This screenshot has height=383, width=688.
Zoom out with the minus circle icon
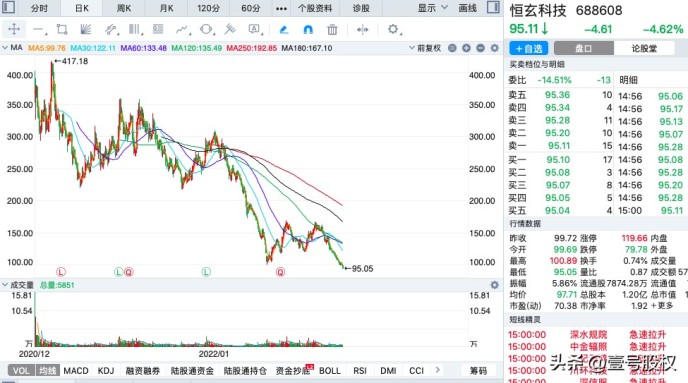(x=480, y=48)
